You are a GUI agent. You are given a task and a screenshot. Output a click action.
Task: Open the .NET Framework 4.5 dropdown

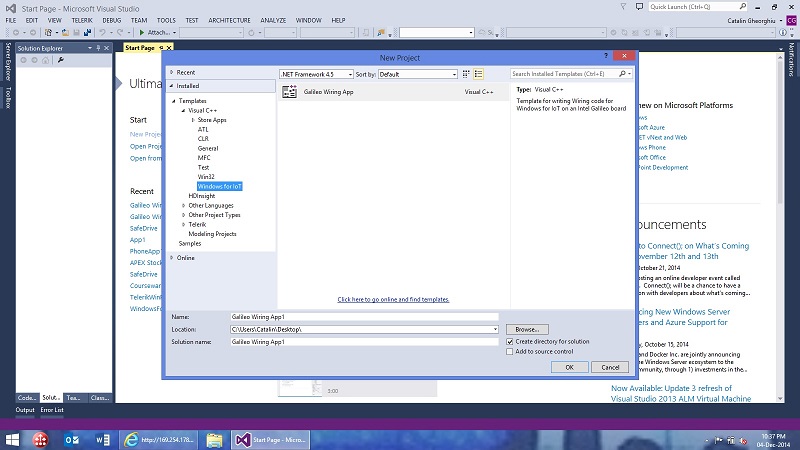coord(316,74)
